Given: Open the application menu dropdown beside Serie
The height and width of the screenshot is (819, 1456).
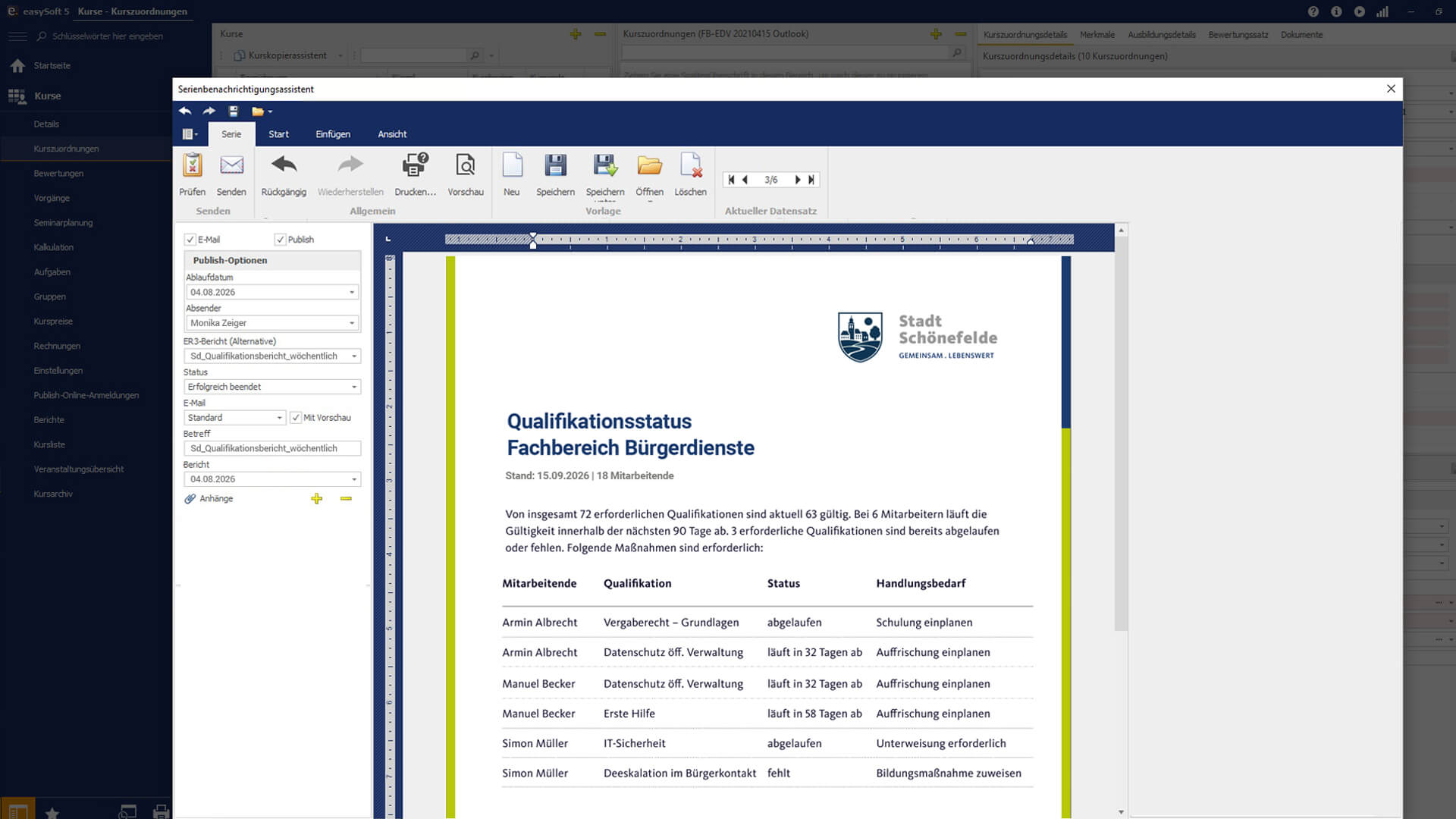Looking at the screenshot, I should click(x=190, y=134).
